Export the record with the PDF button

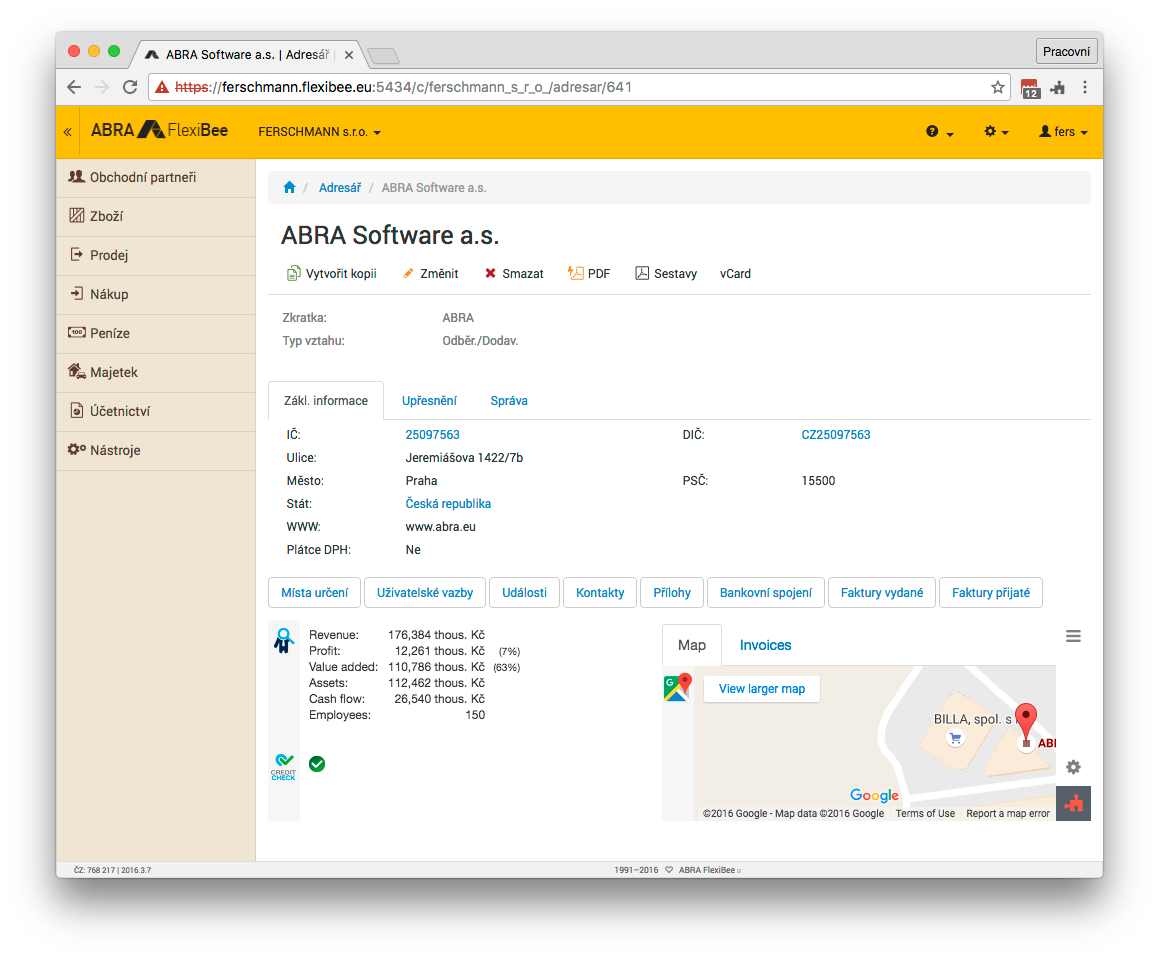pos(589,274)
